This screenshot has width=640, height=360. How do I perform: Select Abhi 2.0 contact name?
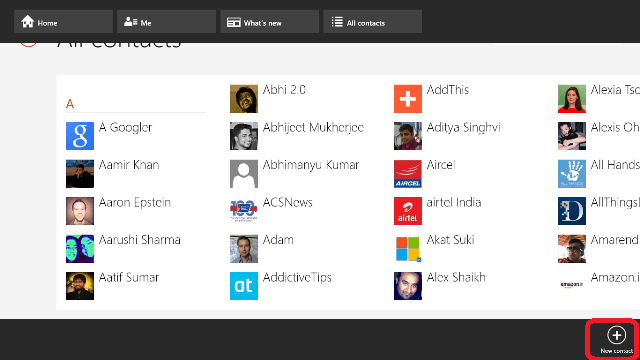pos(284,90)
